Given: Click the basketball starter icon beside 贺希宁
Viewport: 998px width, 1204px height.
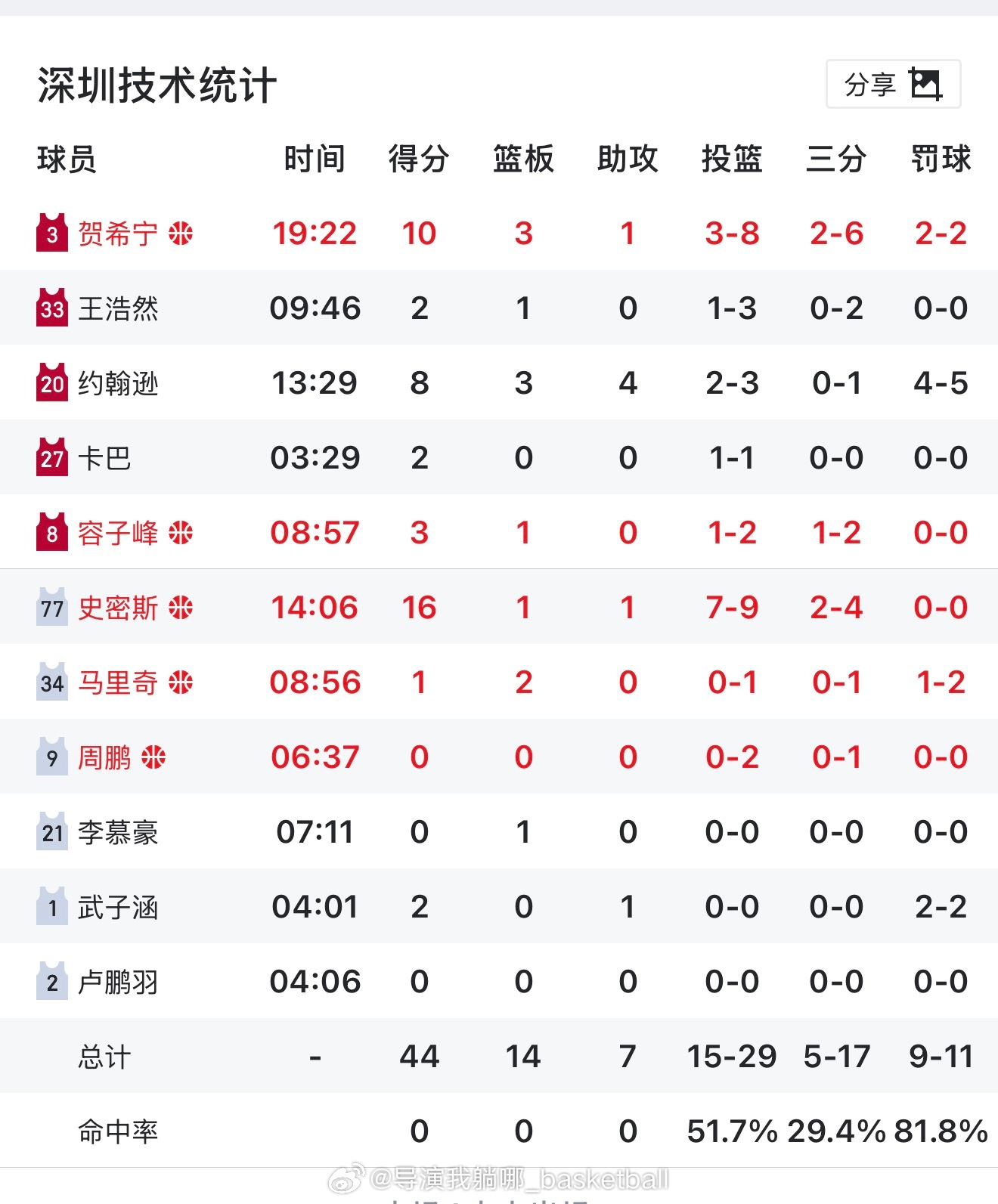Looking at the screenshot, I should click(x=181, y=234).
